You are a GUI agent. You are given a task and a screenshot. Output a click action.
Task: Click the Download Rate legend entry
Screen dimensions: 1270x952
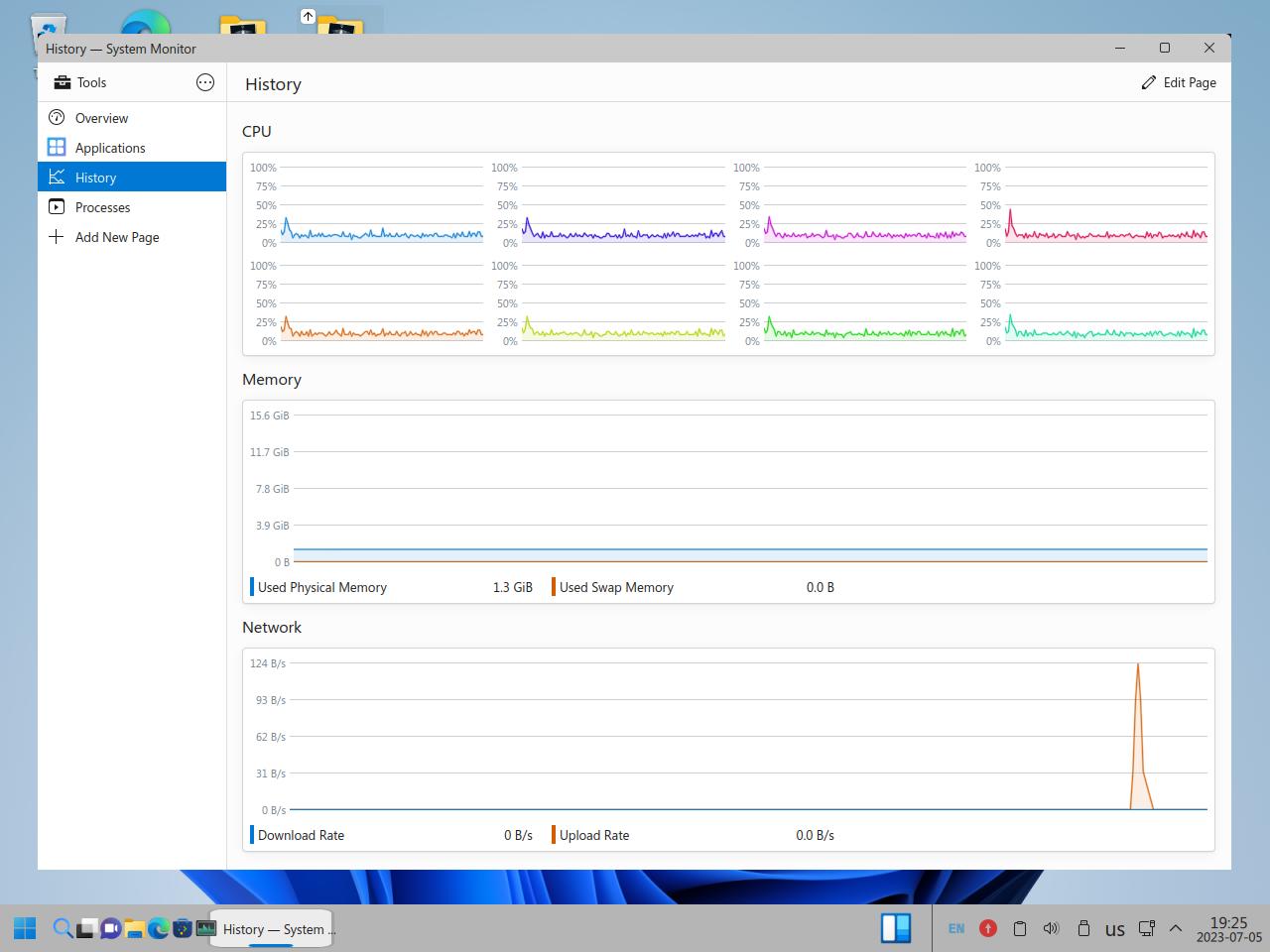pos(301,835)
